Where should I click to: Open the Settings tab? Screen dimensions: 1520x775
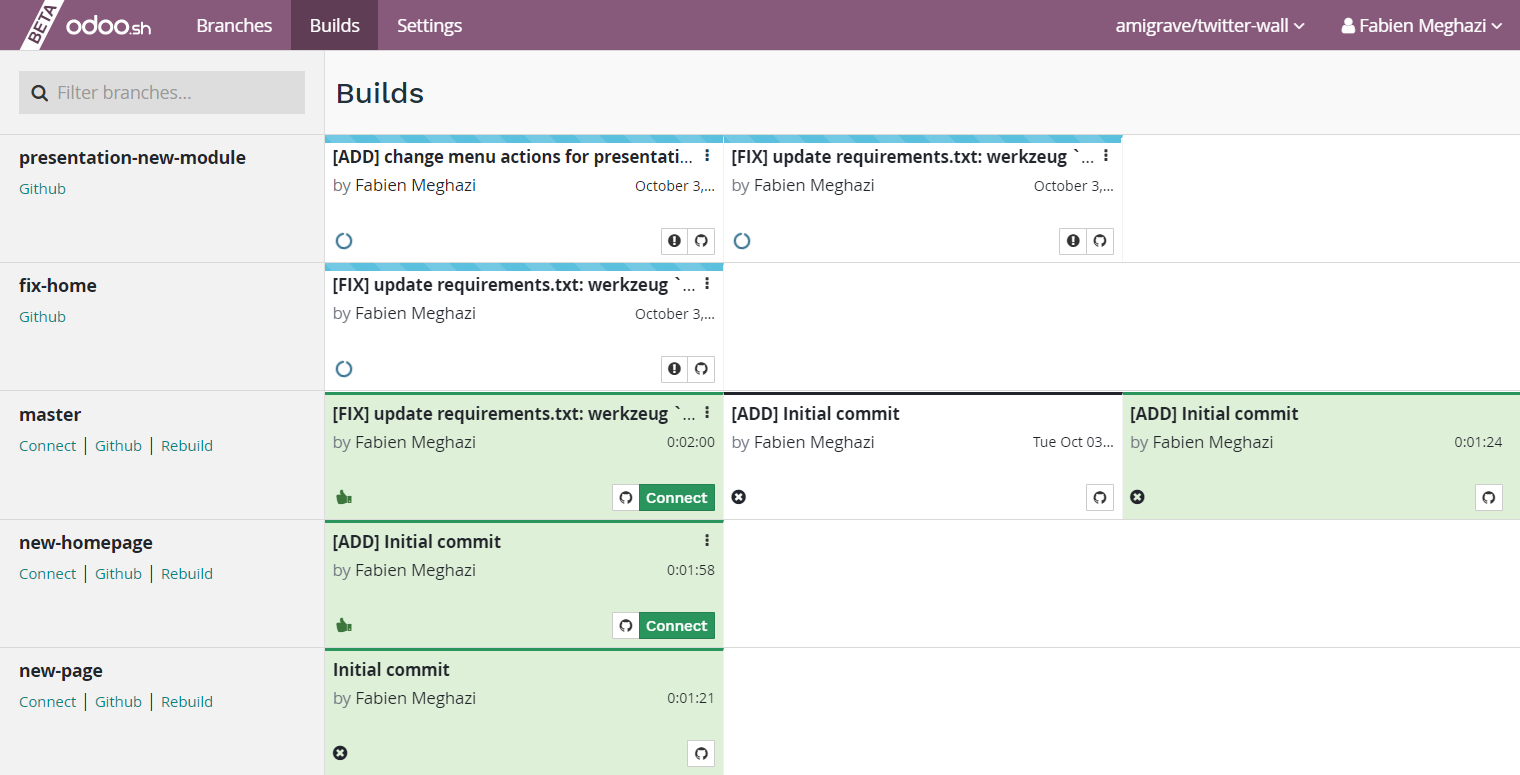coord(429,26)
